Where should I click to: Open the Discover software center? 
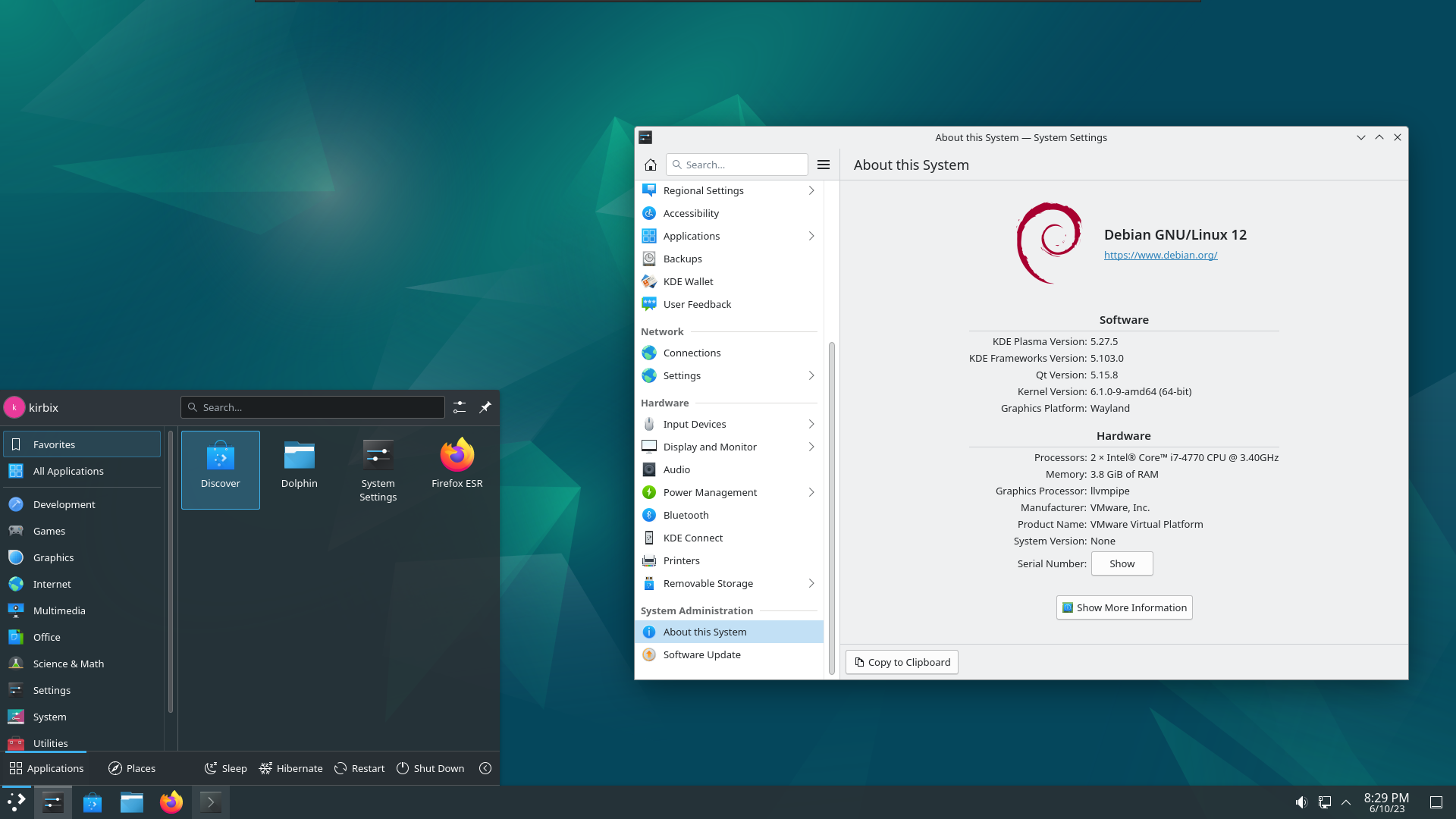tap(220, 466)
